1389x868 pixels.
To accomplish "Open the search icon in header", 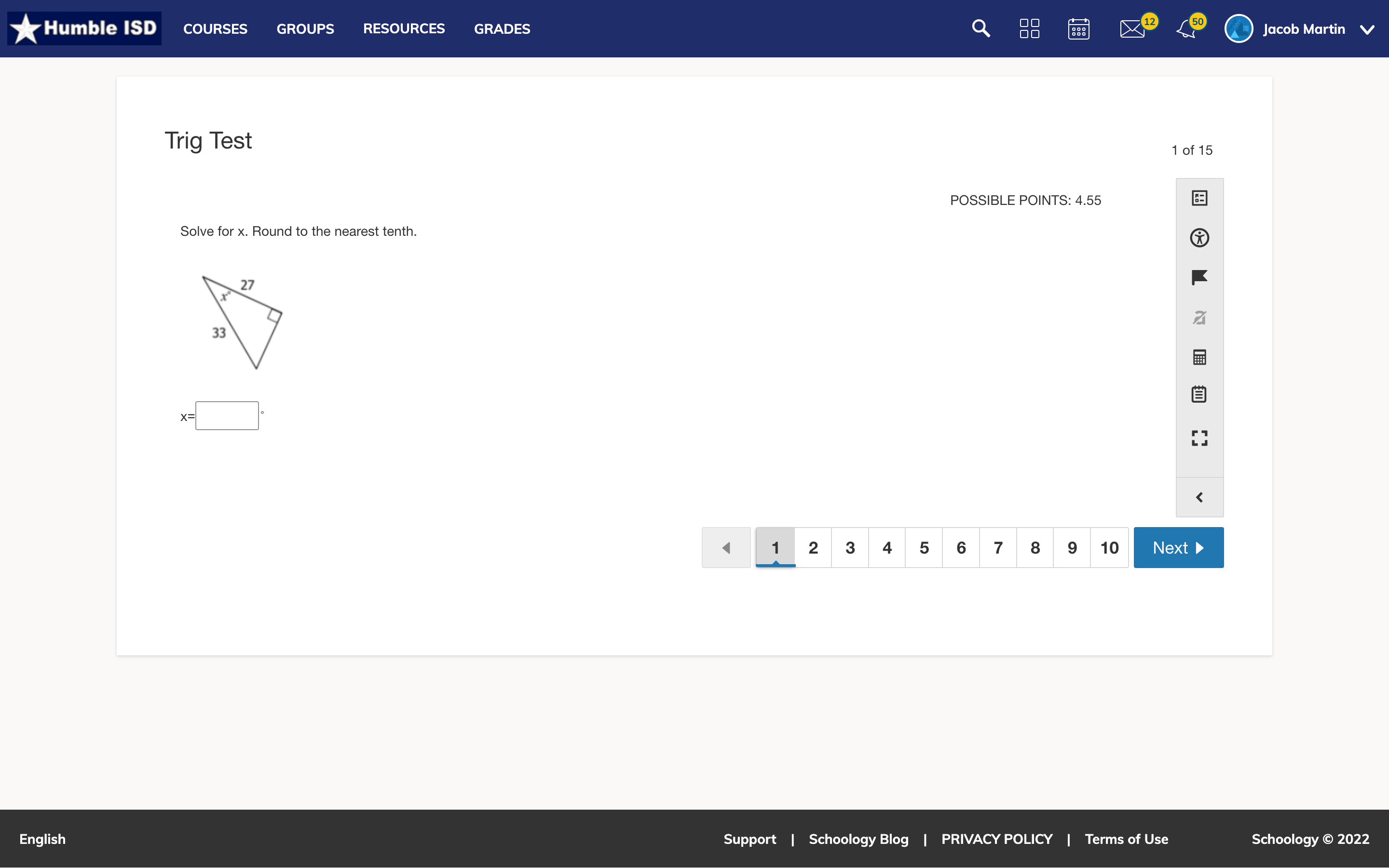I will [981, 29].
